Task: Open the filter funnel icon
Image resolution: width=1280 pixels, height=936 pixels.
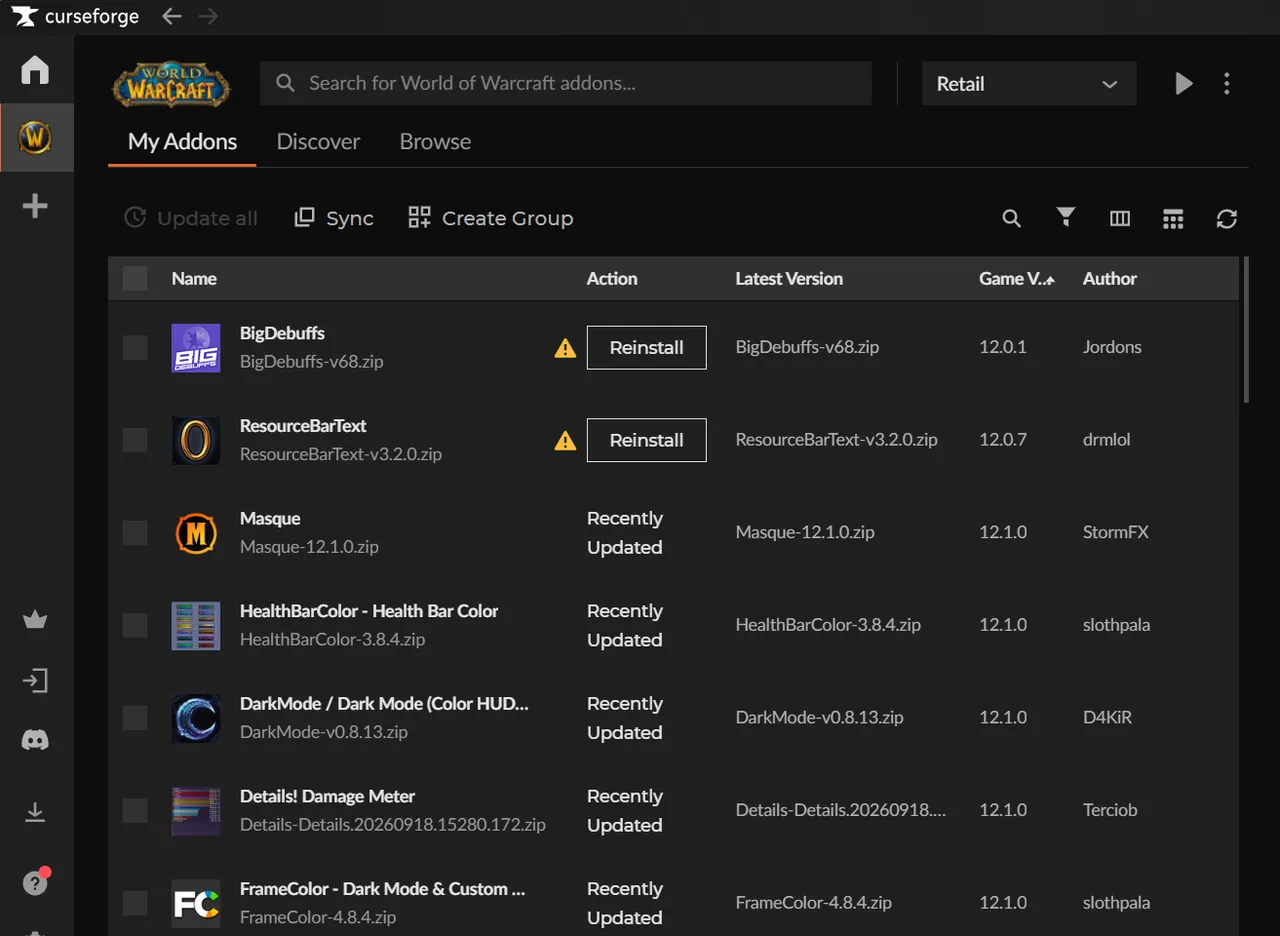Action: point(1066,217)
